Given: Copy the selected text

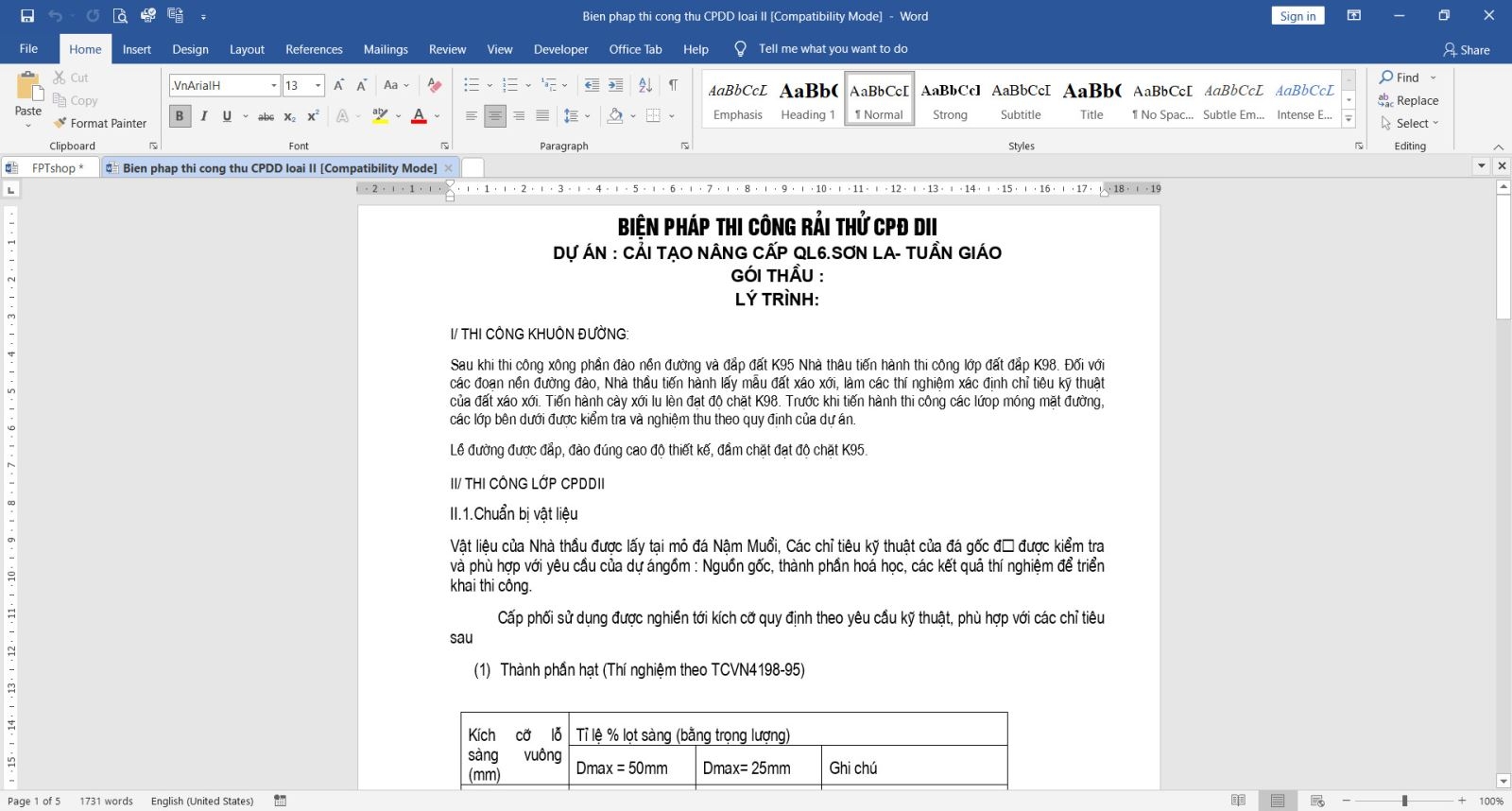Looking at the screenshot, I should pyautogui.click(x=76, y=100).
